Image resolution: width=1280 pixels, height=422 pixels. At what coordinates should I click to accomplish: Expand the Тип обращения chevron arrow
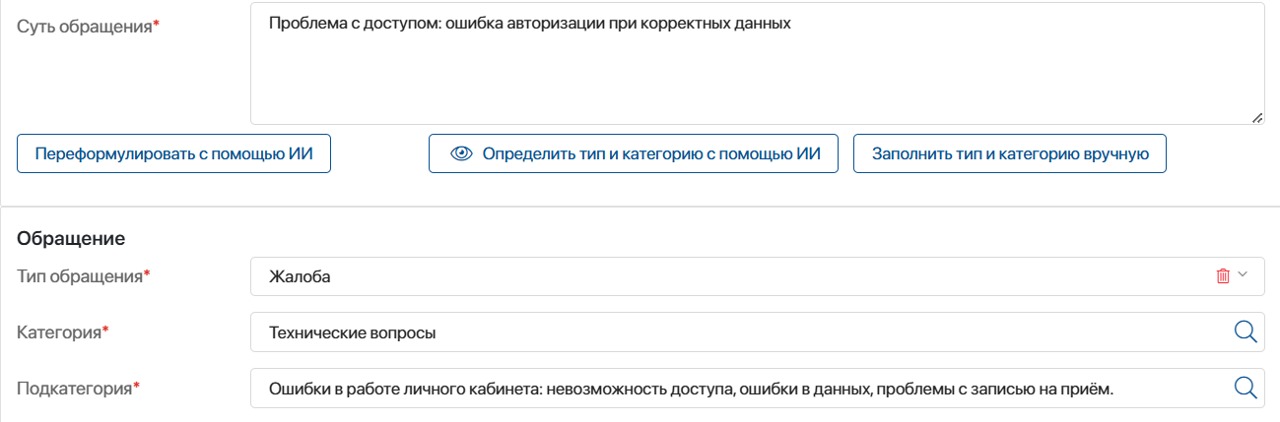[x=1243, y=275]
